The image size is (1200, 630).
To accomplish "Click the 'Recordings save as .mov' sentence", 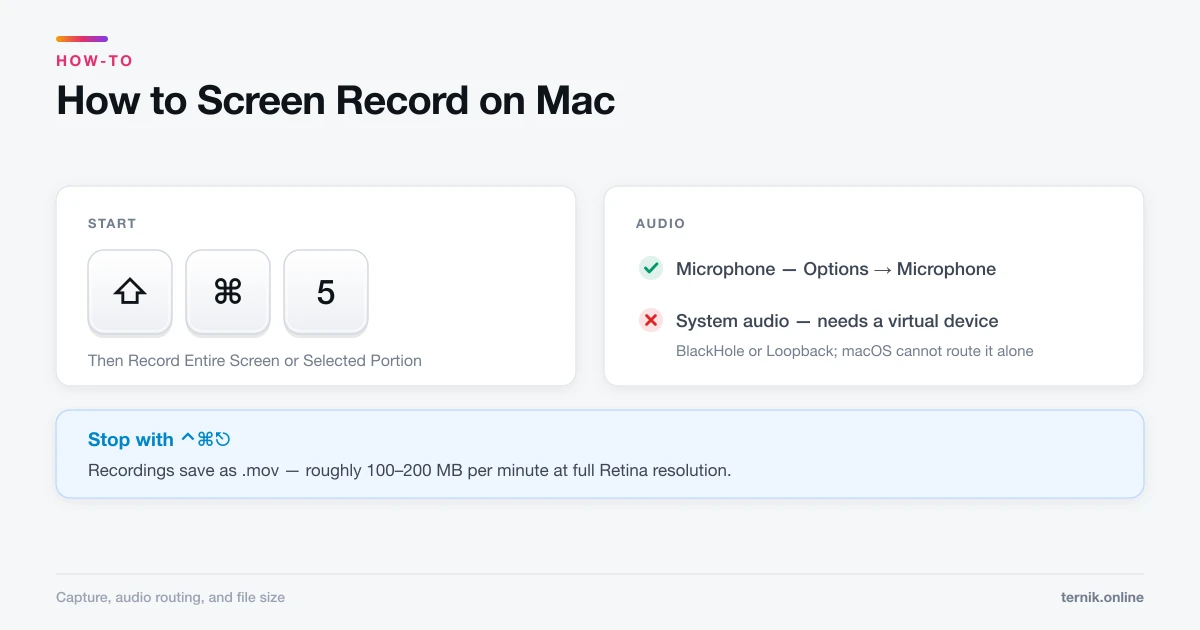I will [x=410, y=470].
